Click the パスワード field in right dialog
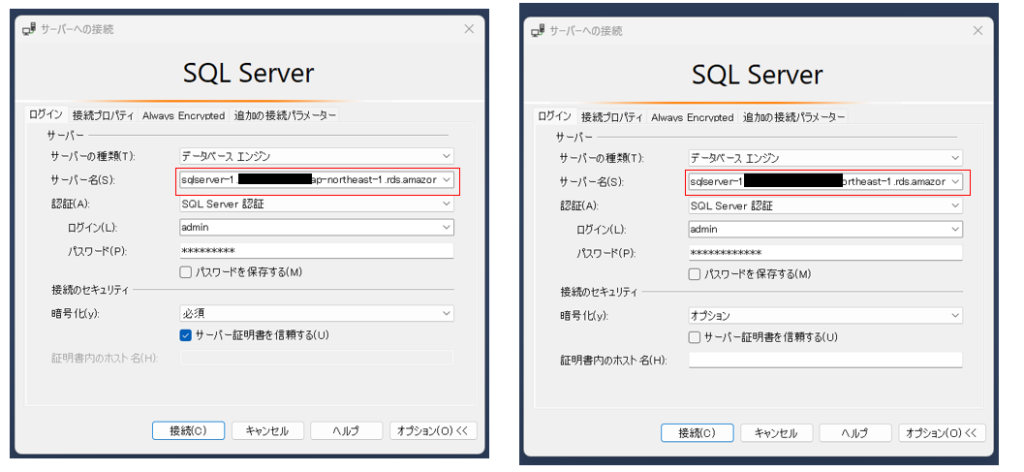 825,253
